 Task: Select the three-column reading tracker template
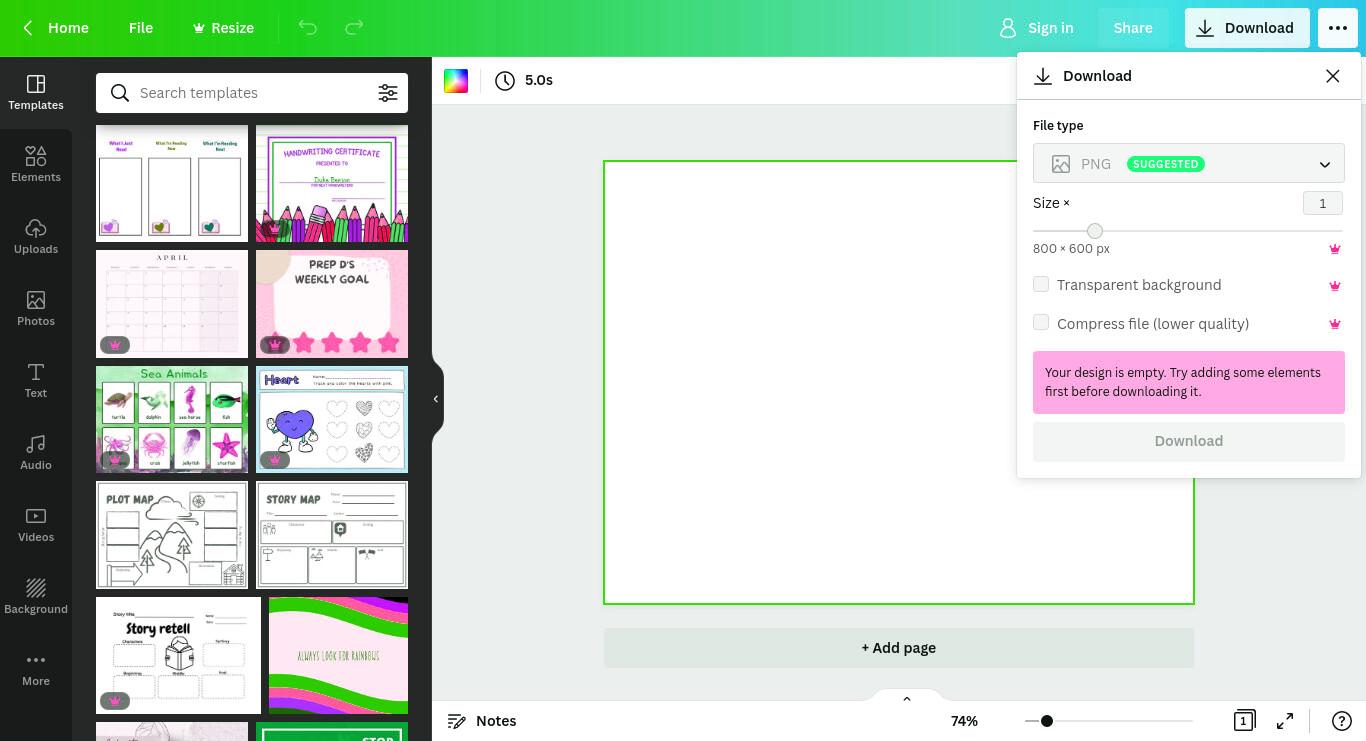[172, 183]
